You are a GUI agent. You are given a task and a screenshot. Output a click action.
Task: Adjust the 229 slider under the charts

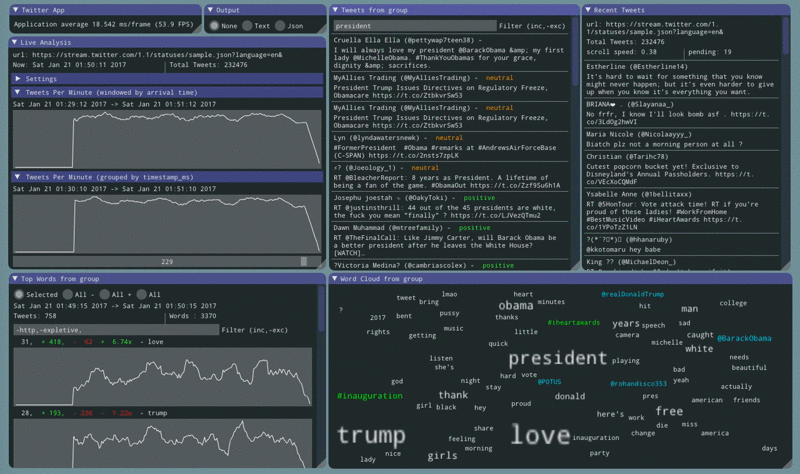tap(167, 261)
